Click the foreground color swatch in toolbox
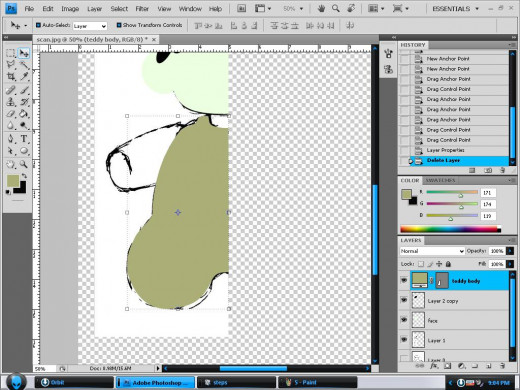 pyautogui.click(x=13, y=180)
